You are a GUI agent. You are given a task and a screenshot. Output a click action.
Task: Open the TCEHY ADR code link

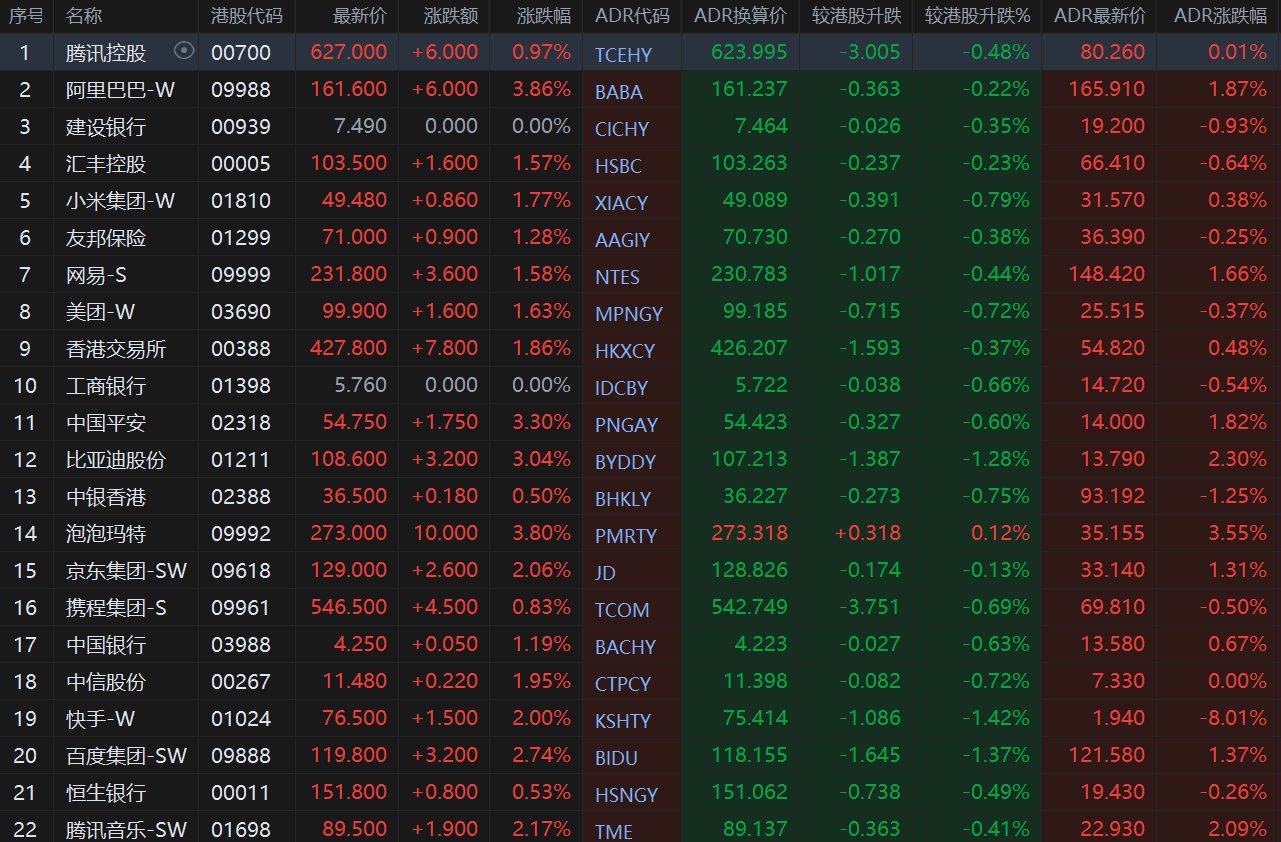(x=624, y=55)
